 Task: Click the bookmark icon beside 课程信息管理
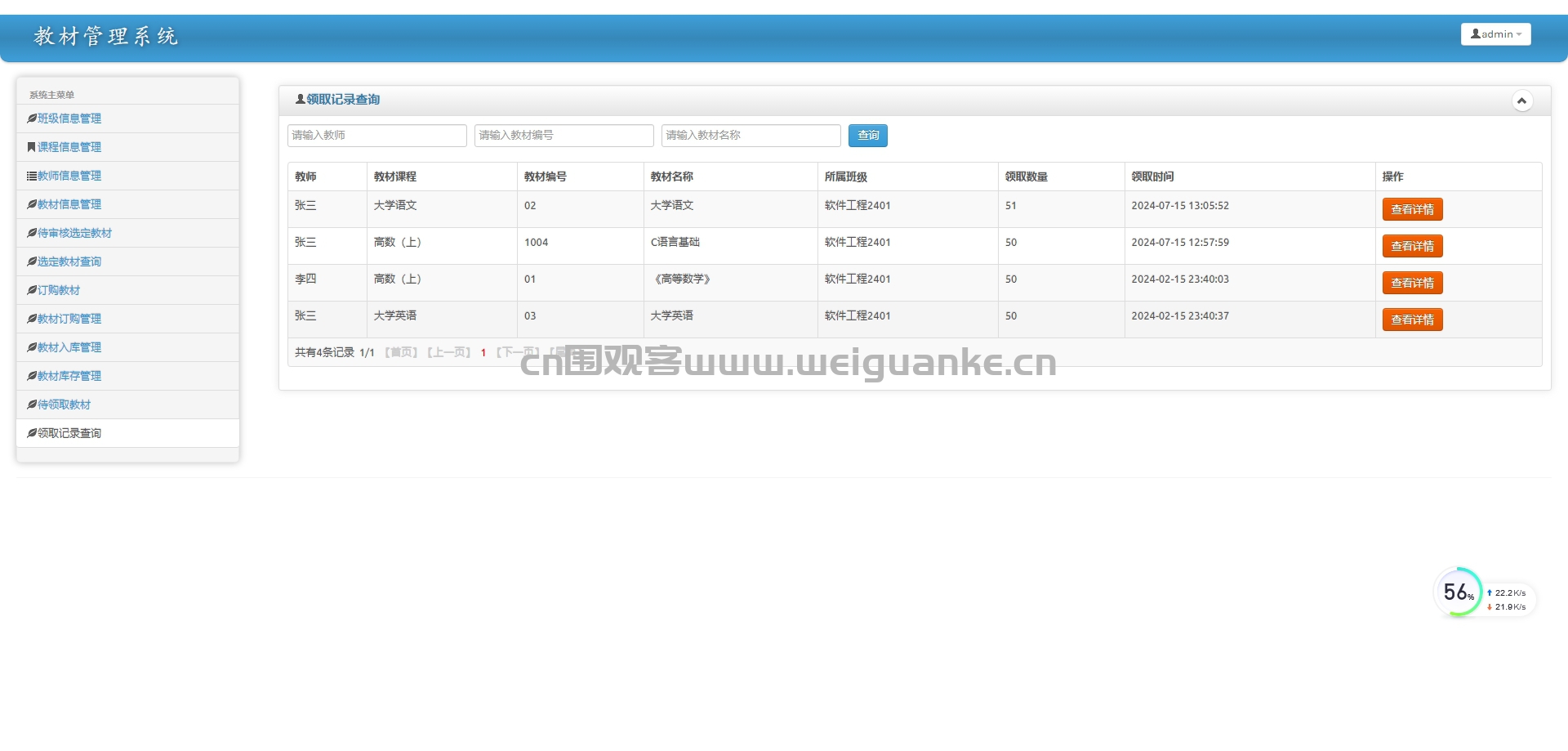click(x=32, y=147)
